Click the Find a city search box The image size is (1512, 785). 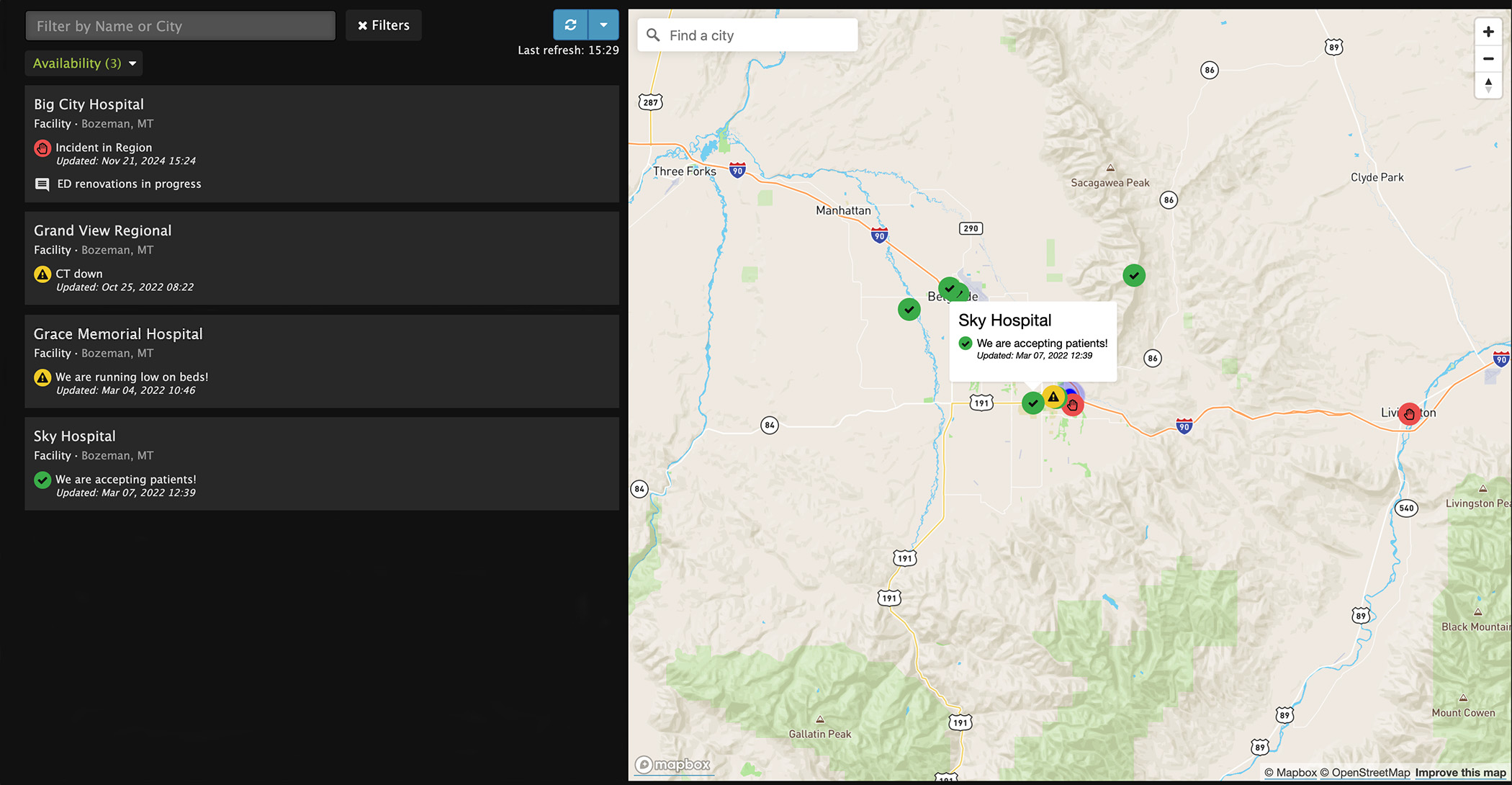749,35
